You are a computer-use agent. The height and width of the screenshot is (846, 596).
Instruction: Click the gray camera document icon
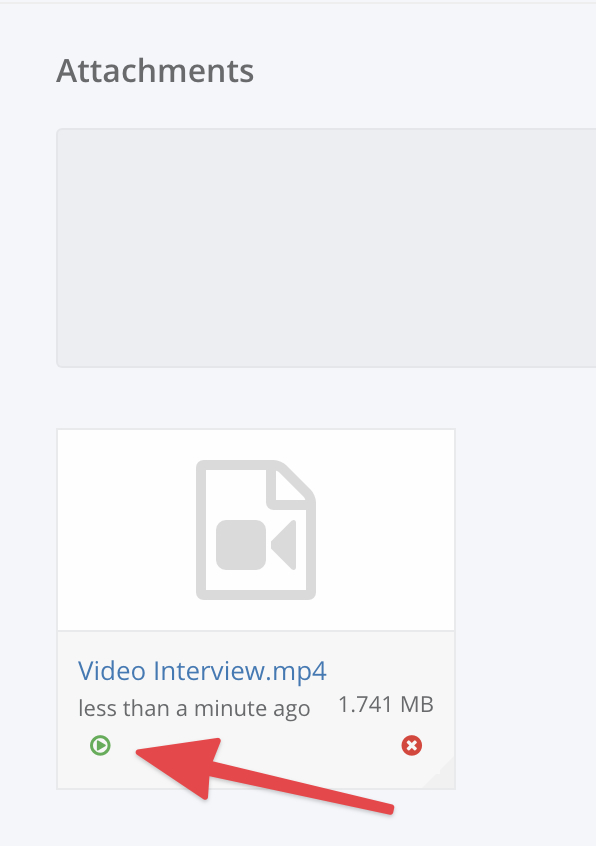tap(256, 530)
